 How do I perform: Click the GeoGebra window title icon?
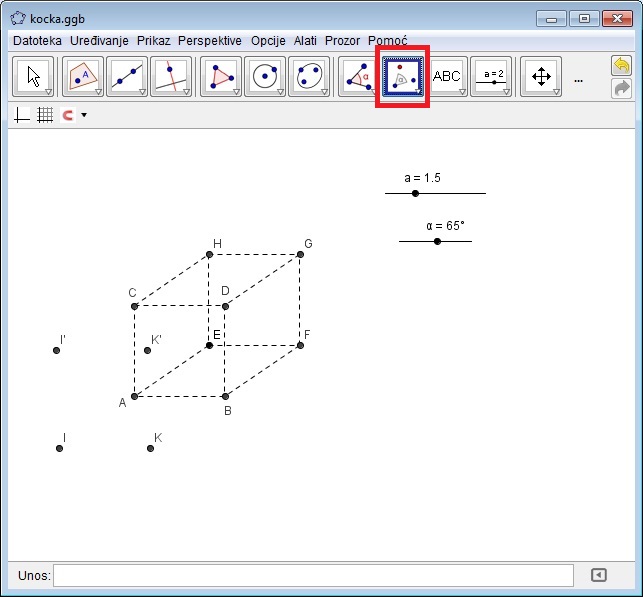18,19
